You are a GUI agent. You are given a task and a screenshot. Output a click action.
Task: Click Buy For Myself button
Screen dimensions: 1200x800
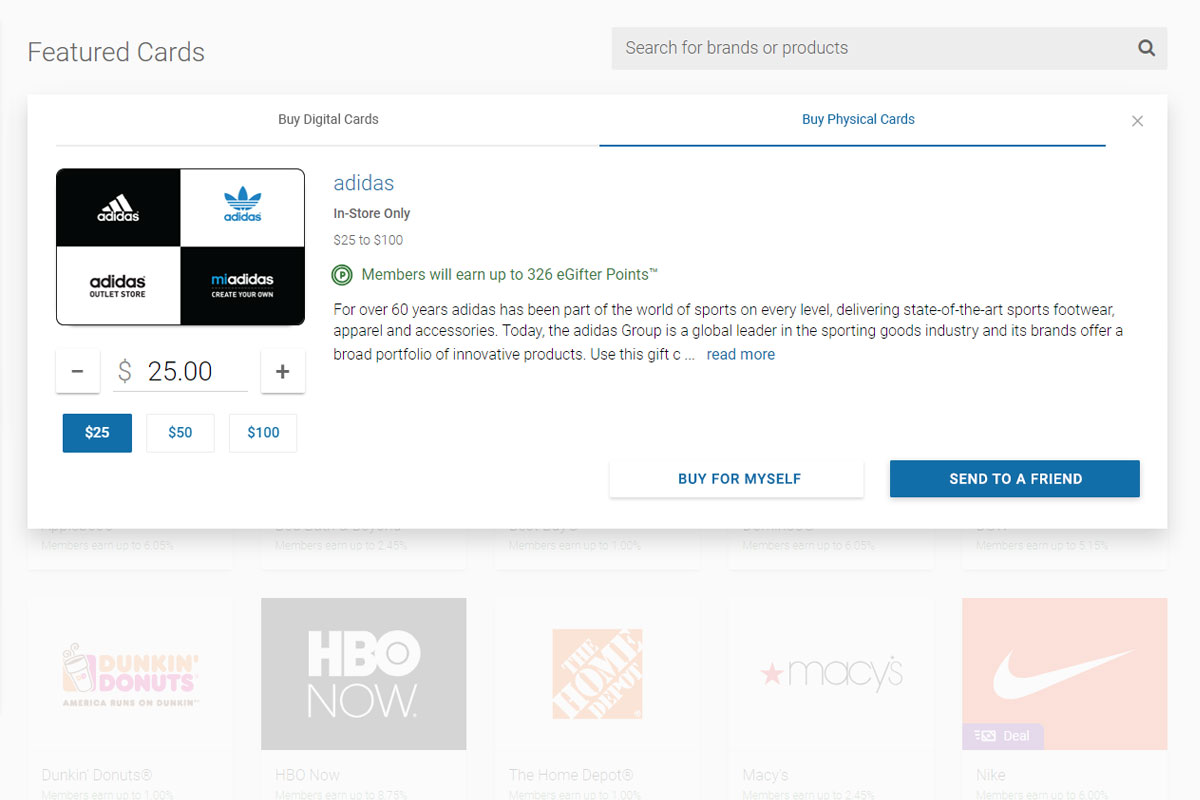(739, 479)
